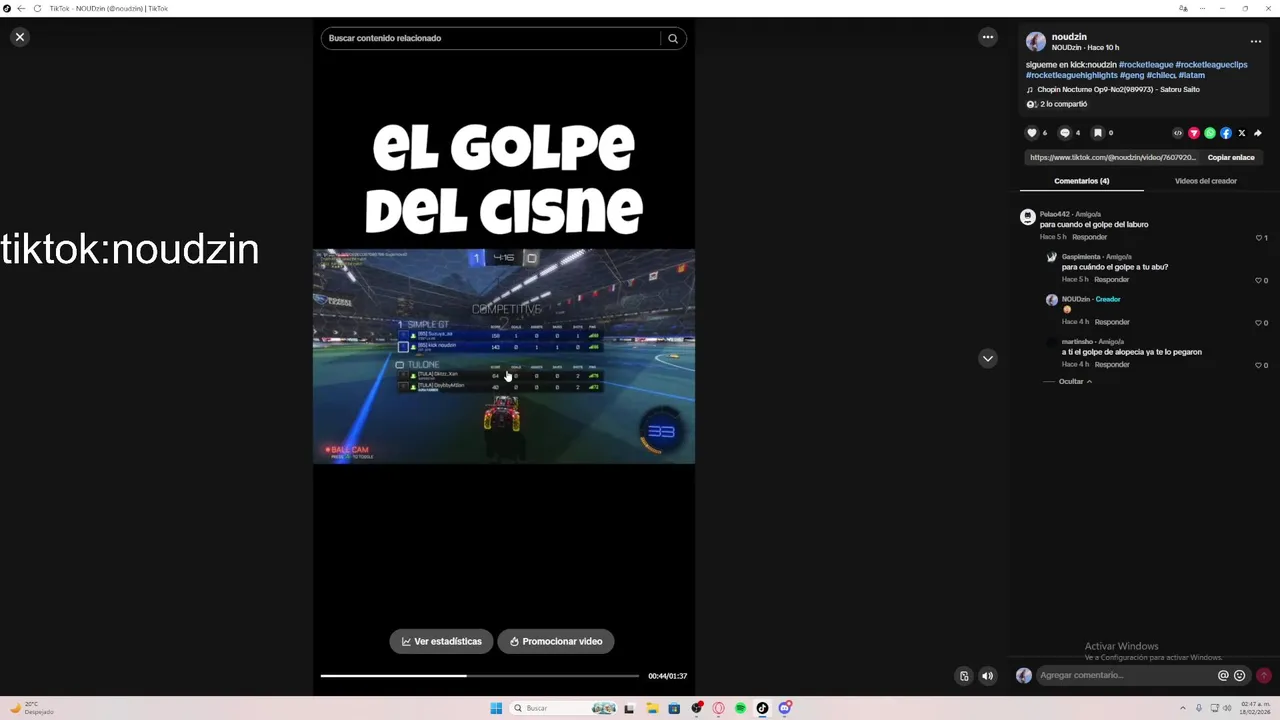The height and width of the screenshot is (720, 1280).
Task: Open post options dots beside noudzin
Action: click(x=1256, y=42)
